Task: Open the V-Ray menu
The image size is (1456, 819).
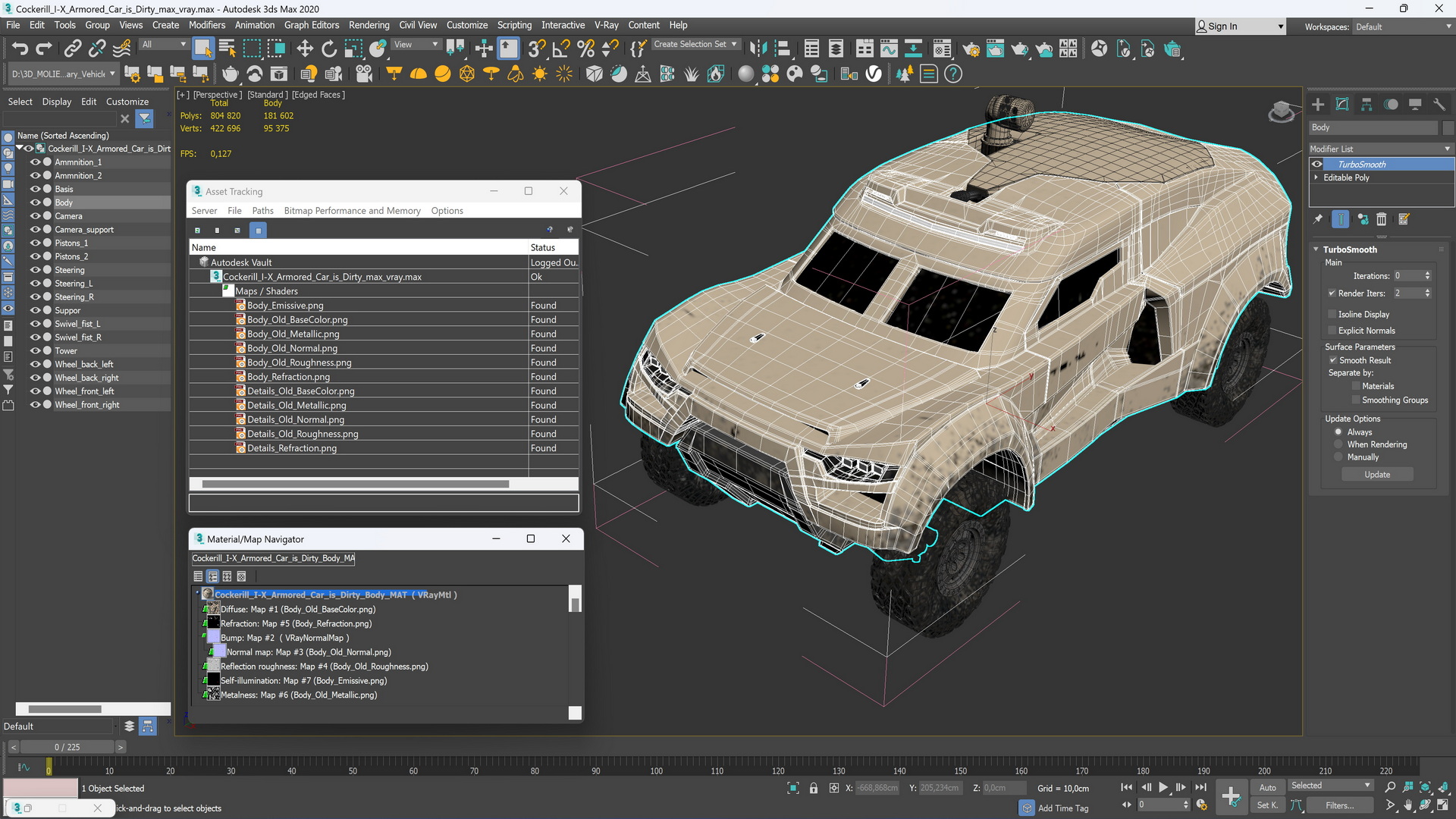Action: click(x=606, y=25)
